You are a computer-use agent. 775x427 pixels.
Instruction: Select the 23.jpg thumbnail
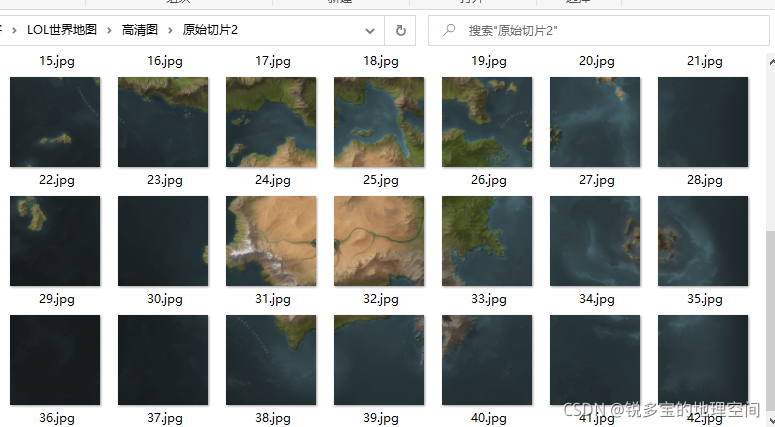(163, 122)
